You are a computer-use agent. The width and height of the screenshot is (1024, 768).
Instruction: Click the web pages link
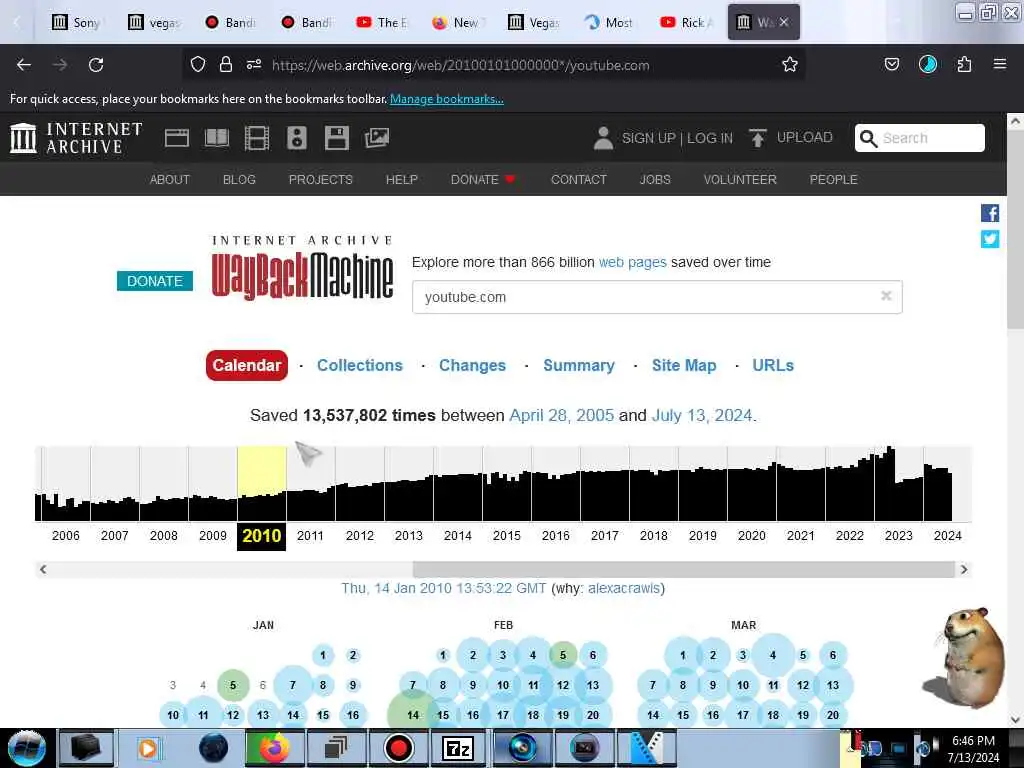click(632, 262)
